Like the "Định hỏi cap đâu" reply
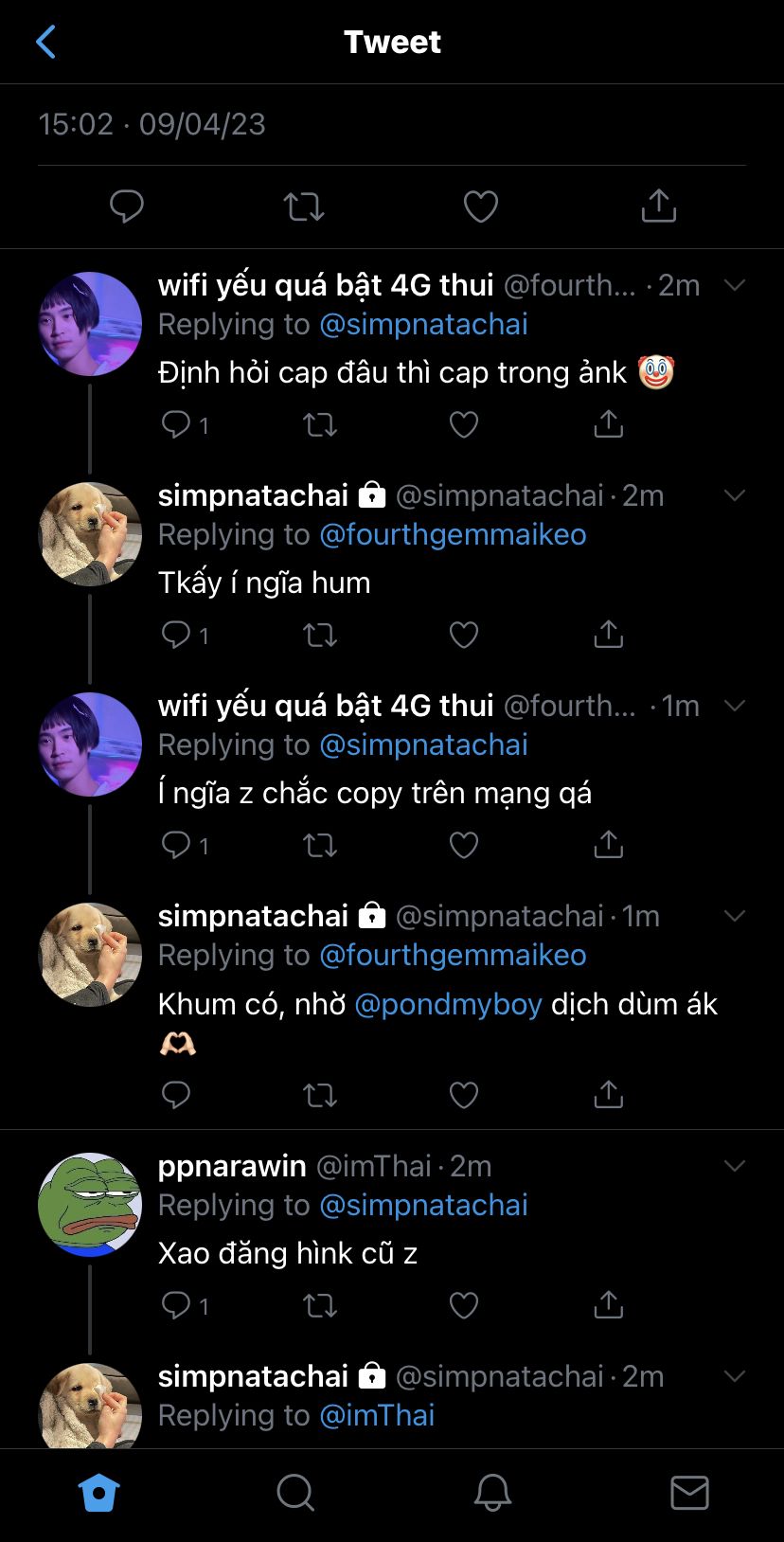Screen dimensions: 784x1542 [x=463, y=424]
